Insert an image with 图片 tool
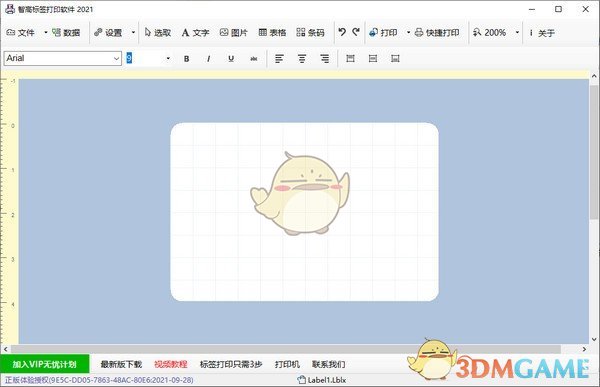This screenshot has width=600, height=387. click(x=233, y=33)
